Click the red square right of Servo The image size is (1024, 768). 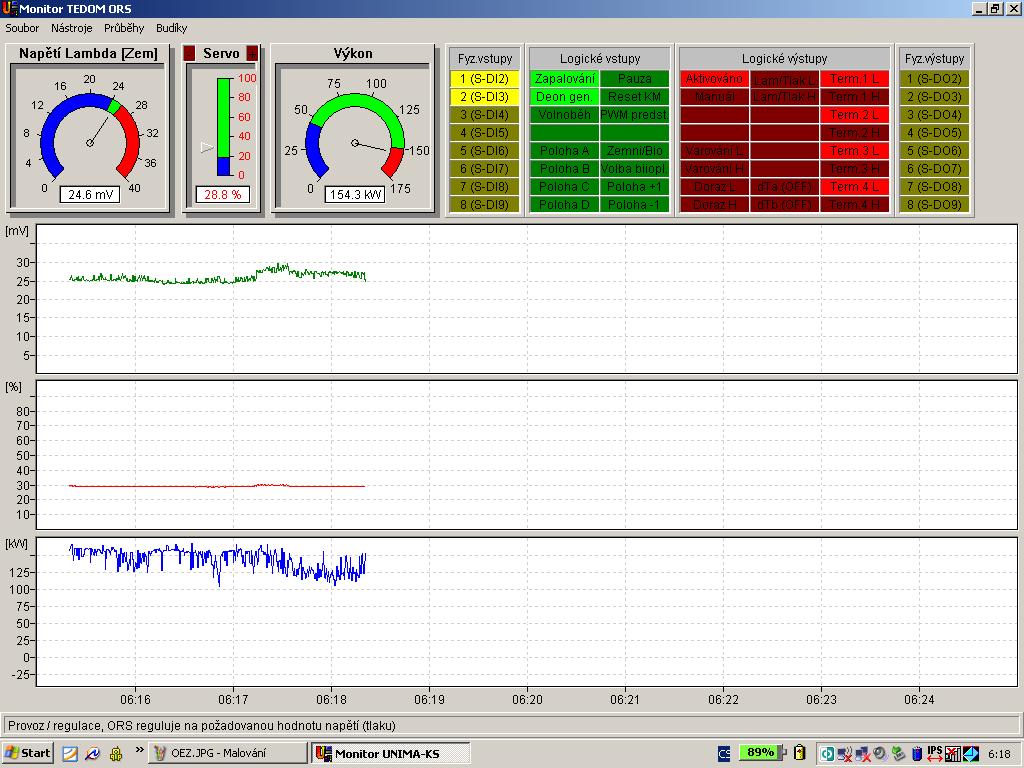252,53
